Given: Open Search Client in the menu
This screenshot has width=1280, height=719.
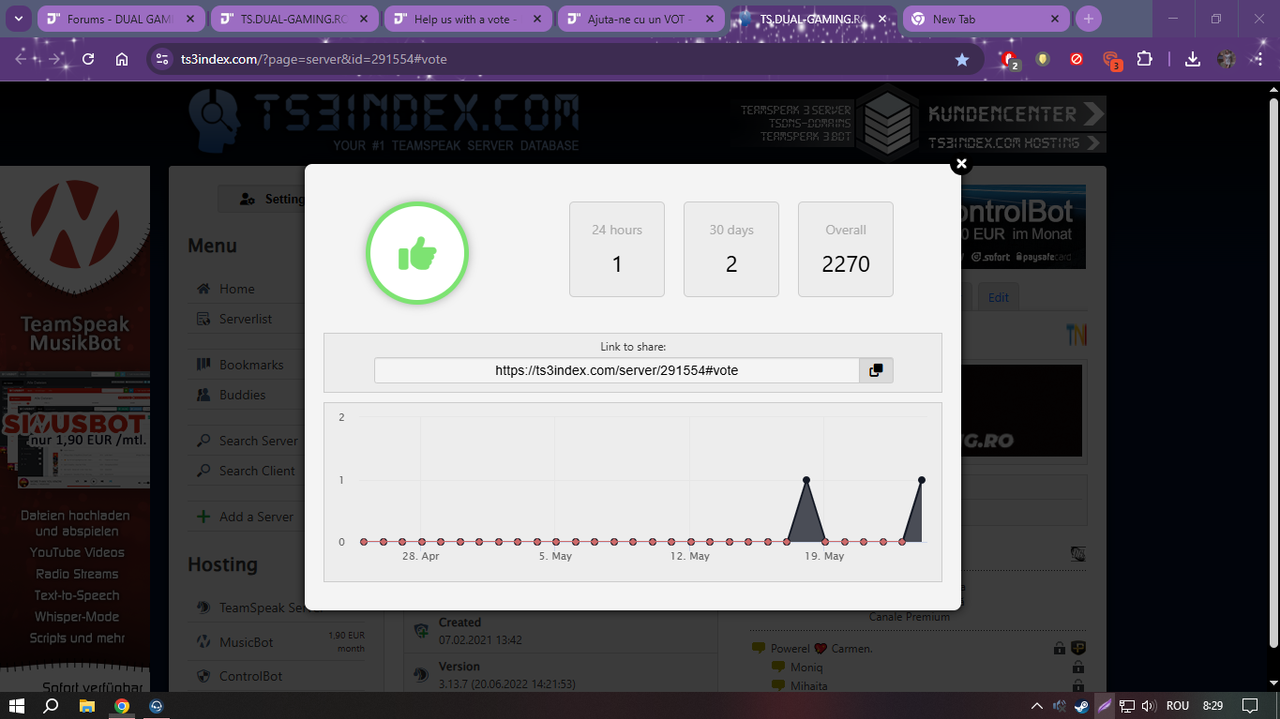Looking at the screenshot, I should (257, 471).
